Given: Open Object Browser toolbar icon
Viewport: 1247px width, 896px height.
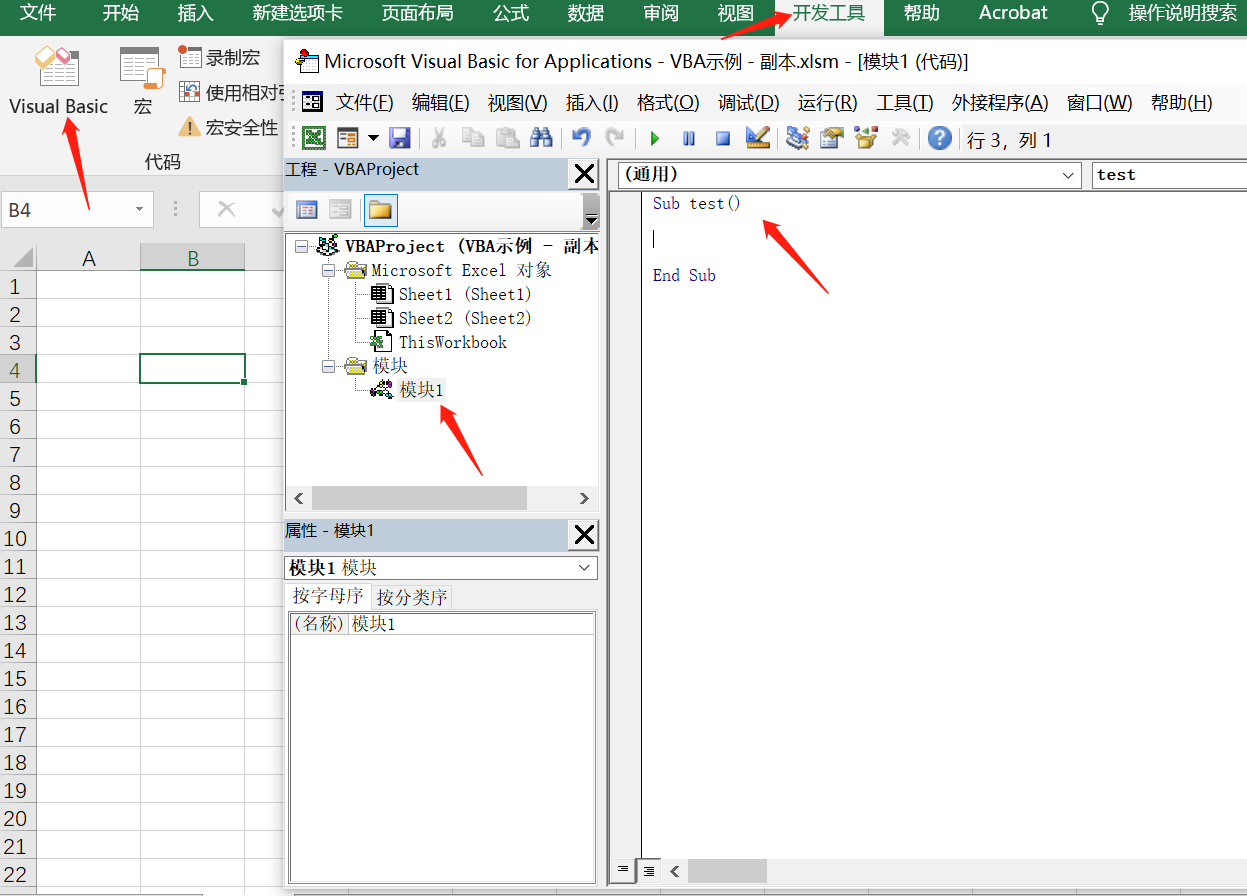Looking at the screenshot, I should coord(866,138).
